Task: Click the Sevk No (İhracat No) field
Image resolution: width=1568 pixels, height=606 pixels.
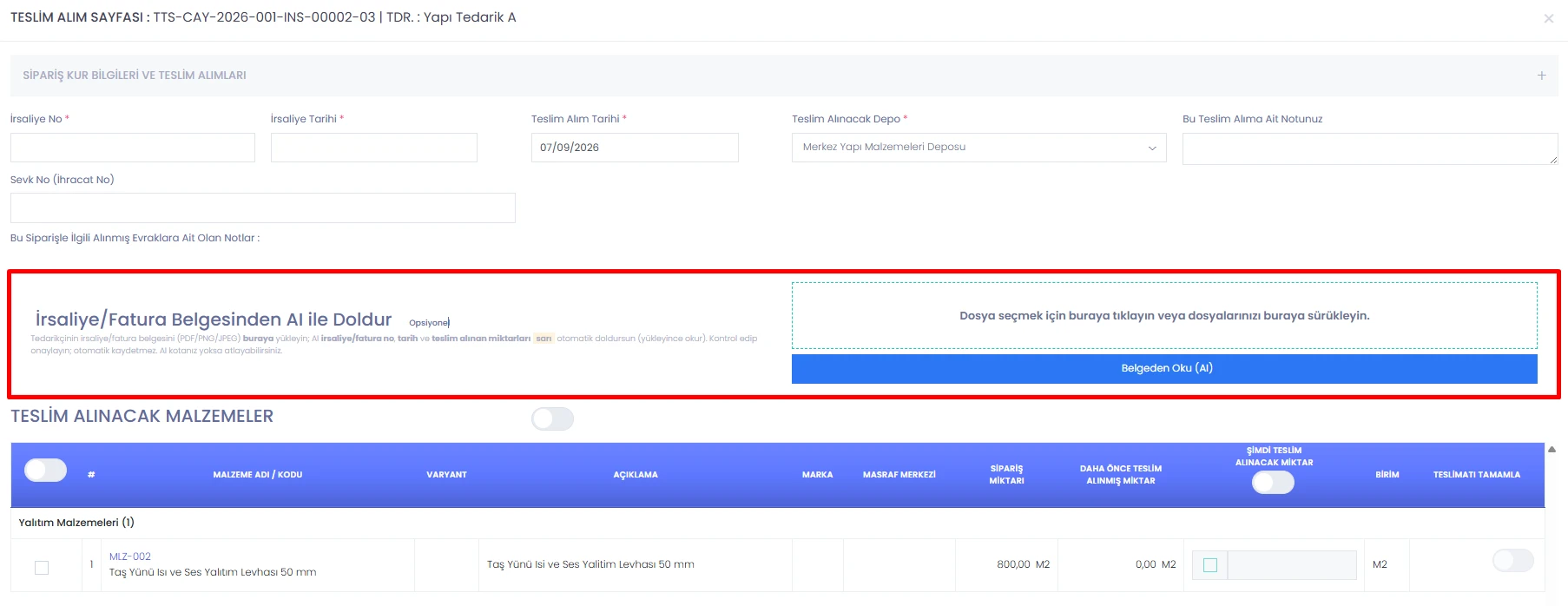Action: 263,207
